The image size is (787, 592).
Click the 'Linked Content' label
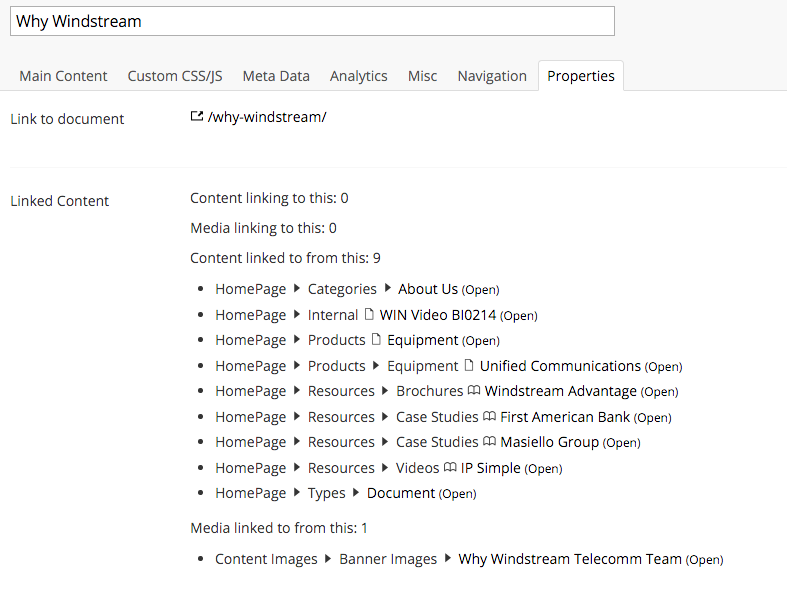click(60, 201)
